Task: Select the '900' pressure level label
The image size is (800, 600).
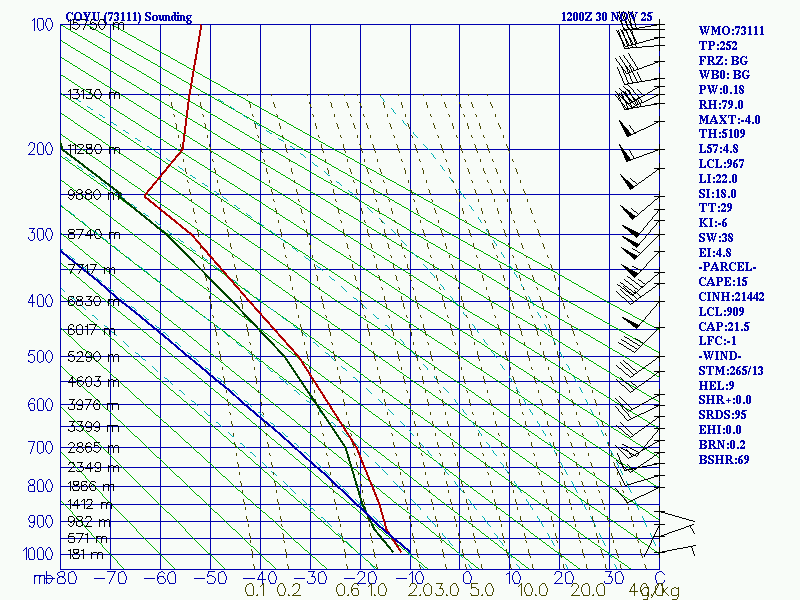Action: click(40, 522)
